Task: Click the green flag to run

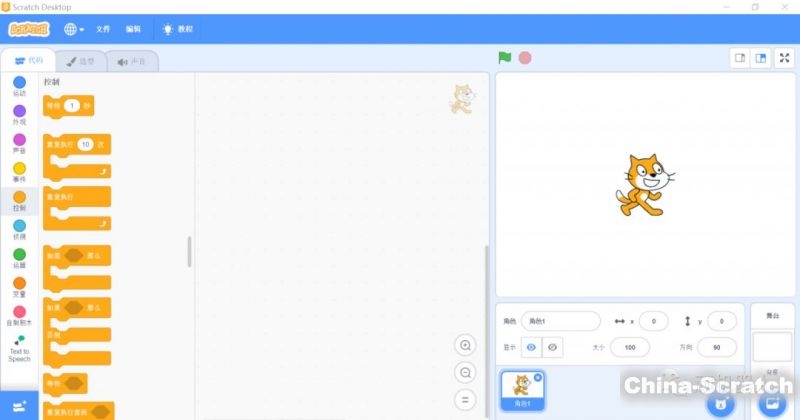Action: [x=505, y=58]
